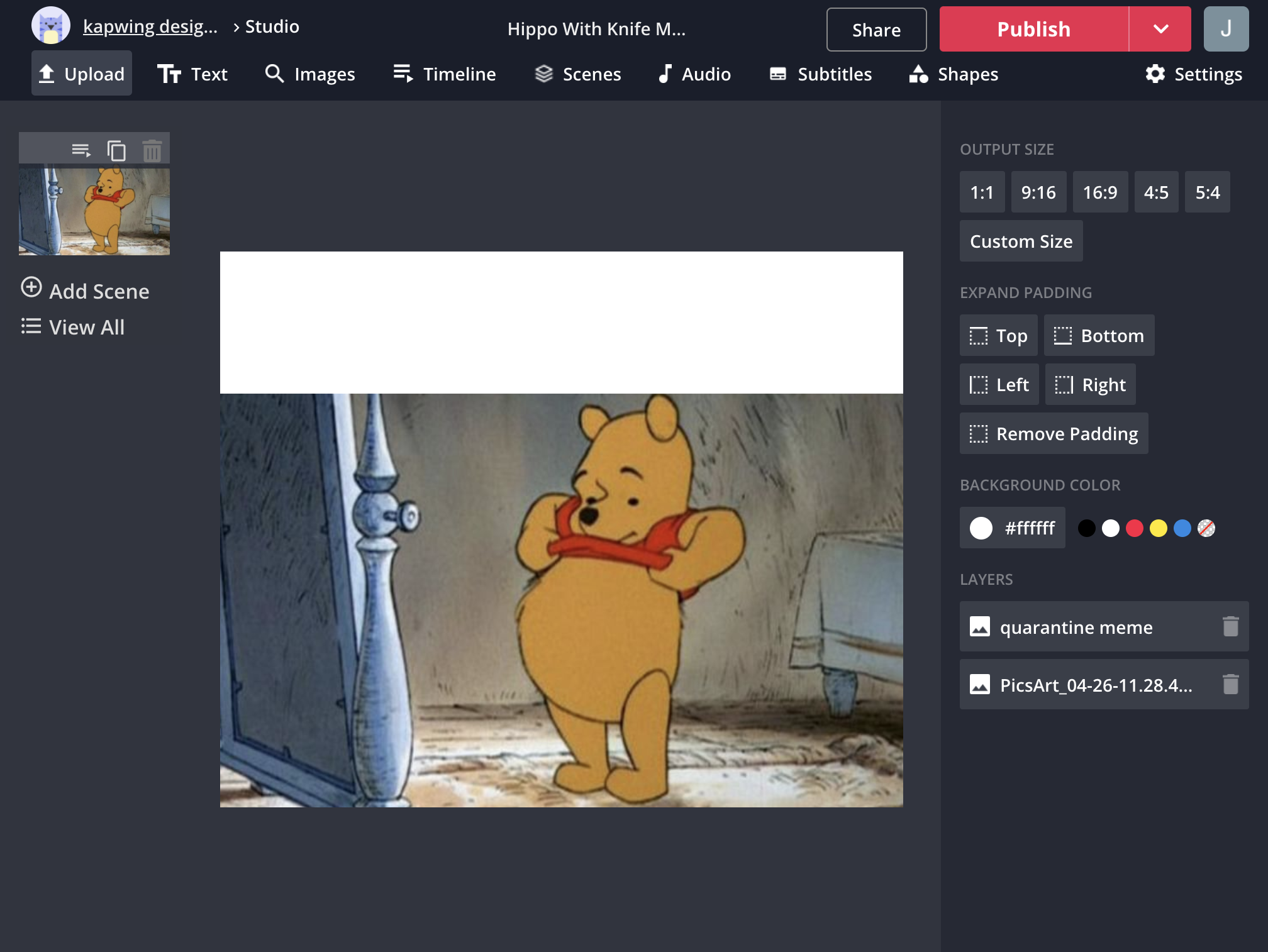
Task: Select the 16:9 output size
Action: [x=1099, y=192]
